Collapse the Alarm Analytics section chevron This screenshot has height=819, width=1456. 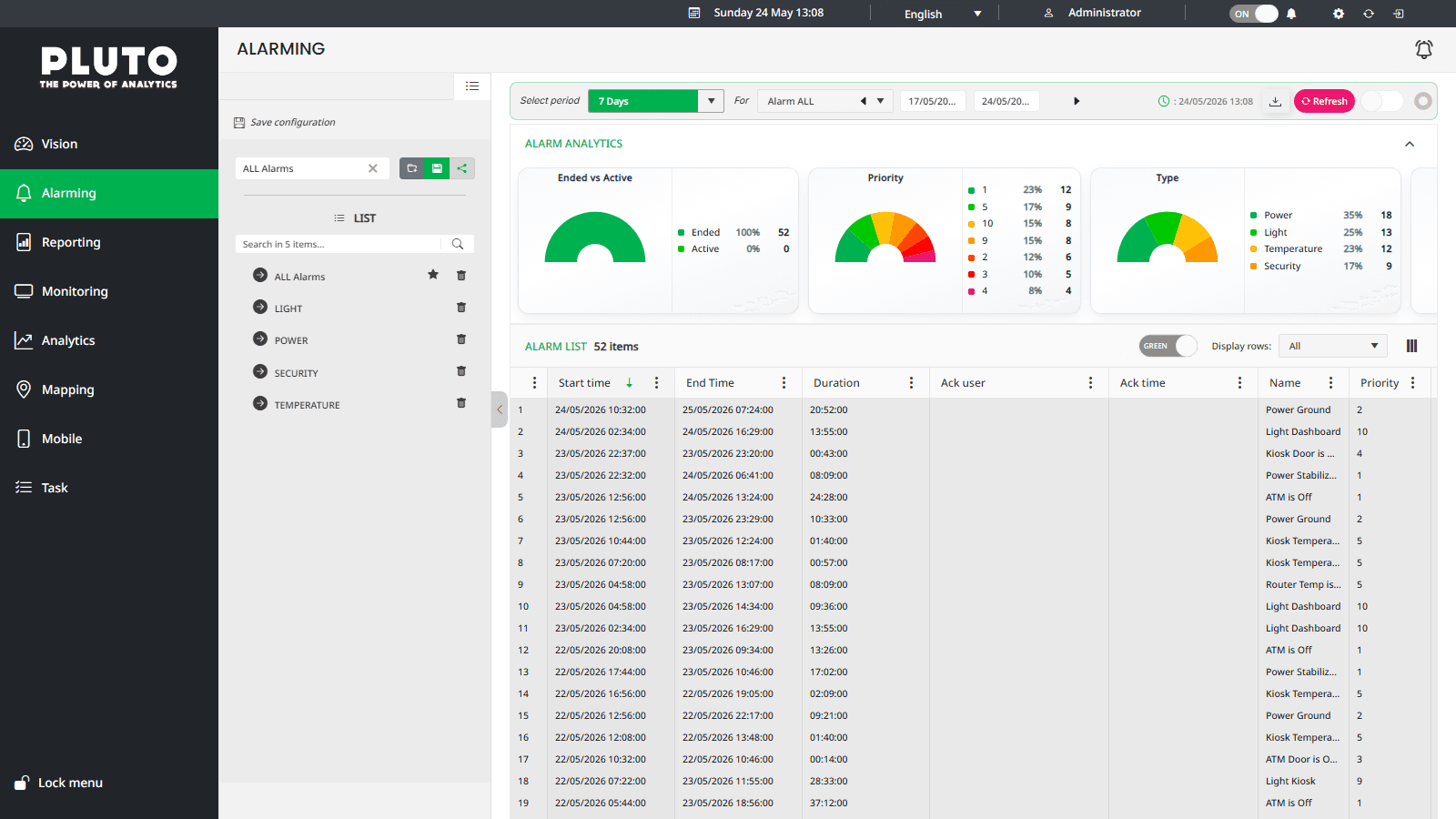tap(1410, 144)
